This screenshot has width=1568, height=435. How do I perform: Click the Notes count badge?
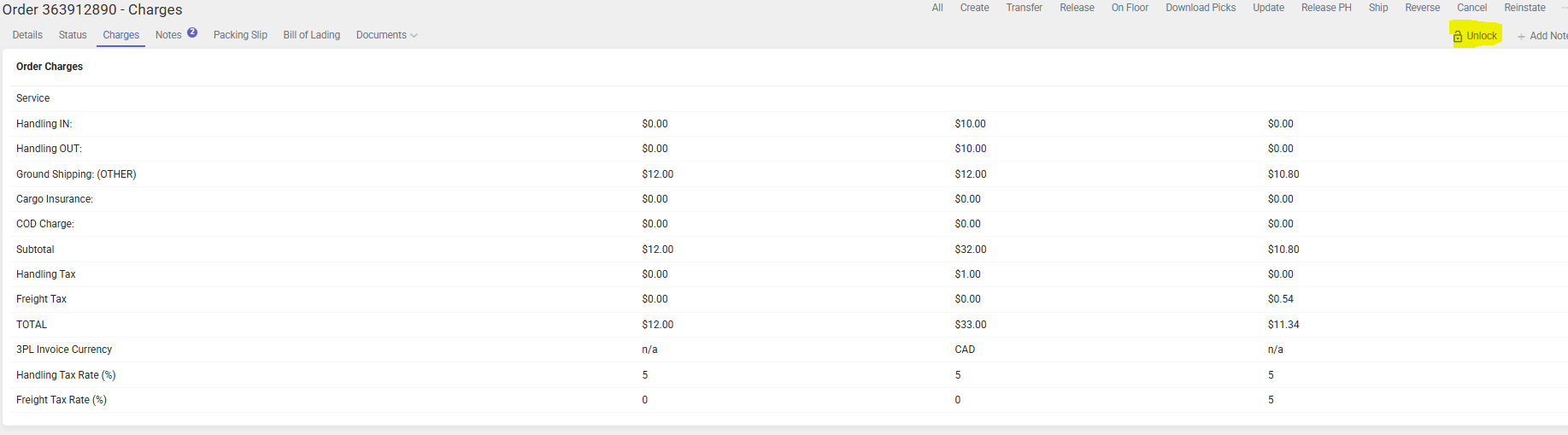(192, 32)
